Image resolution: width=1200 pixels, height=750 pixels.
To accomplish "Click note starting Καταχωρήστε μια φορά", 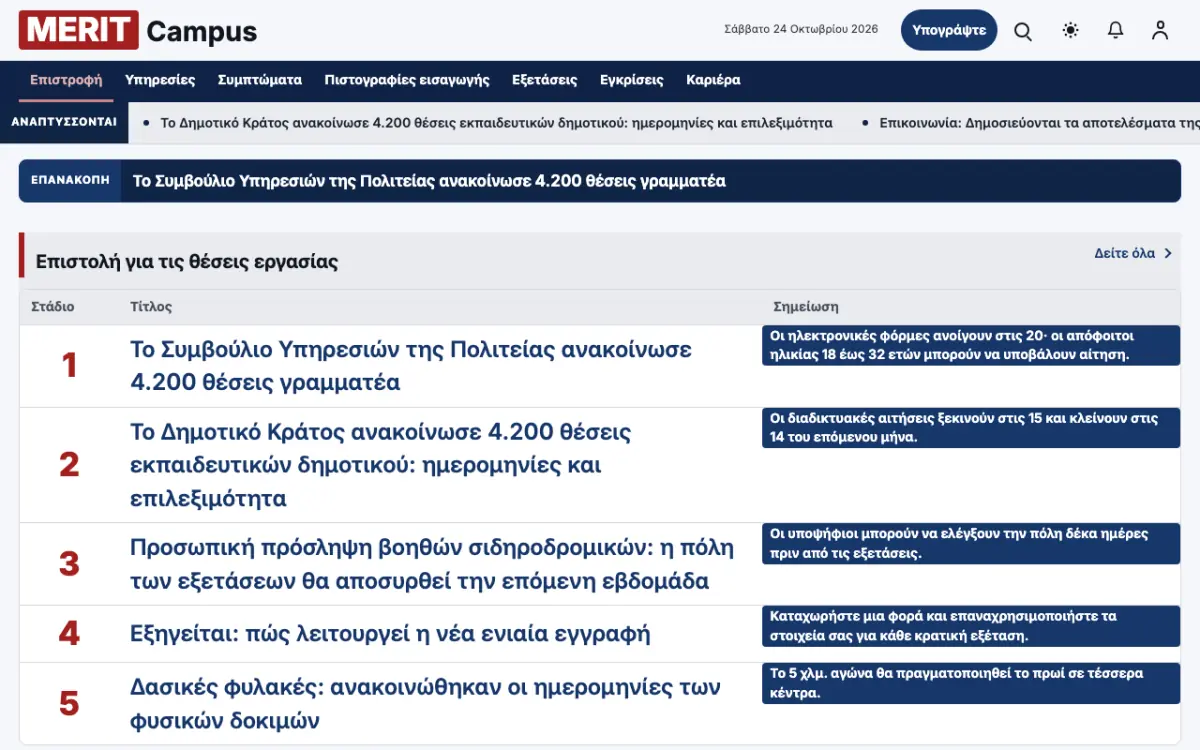I will tap(971, 625).
